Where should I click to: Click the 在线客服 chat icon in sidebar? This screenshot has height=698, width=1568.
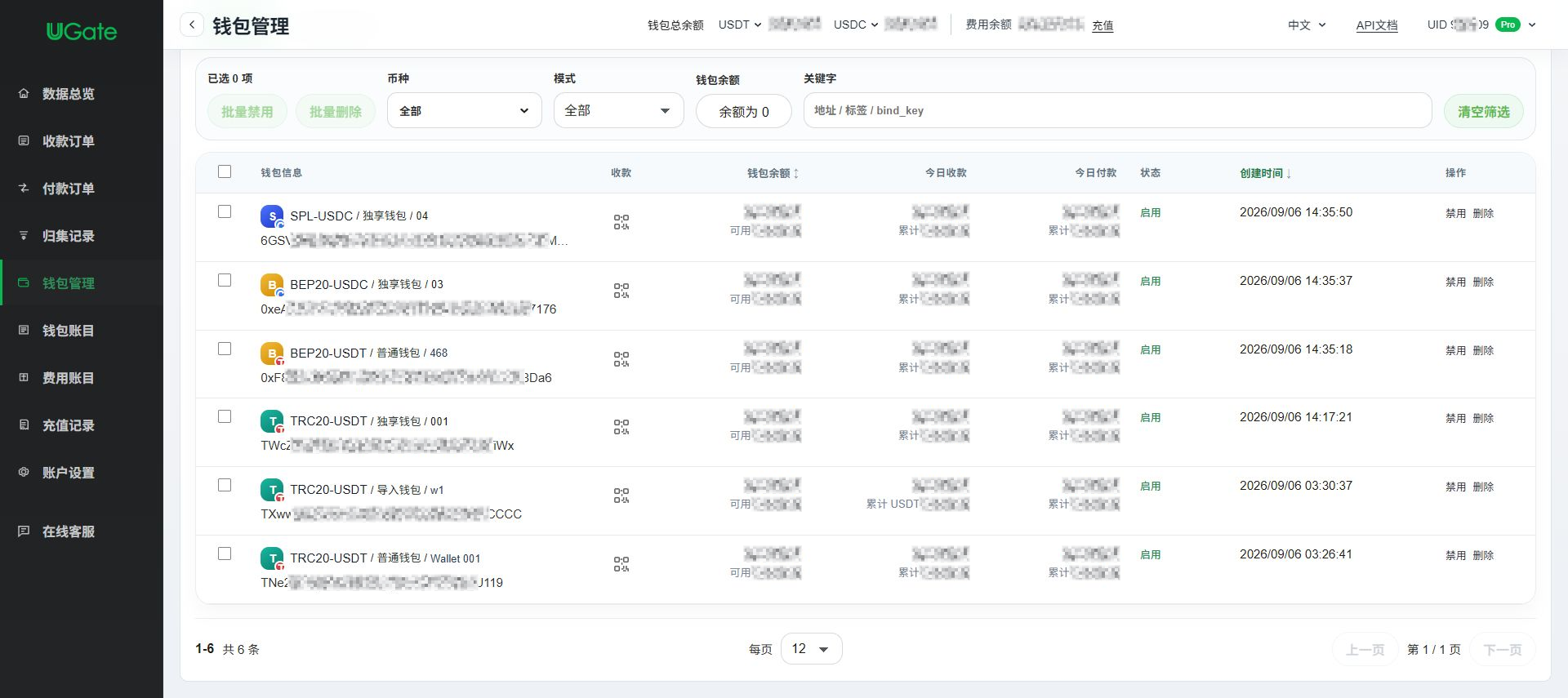(24, 531)
